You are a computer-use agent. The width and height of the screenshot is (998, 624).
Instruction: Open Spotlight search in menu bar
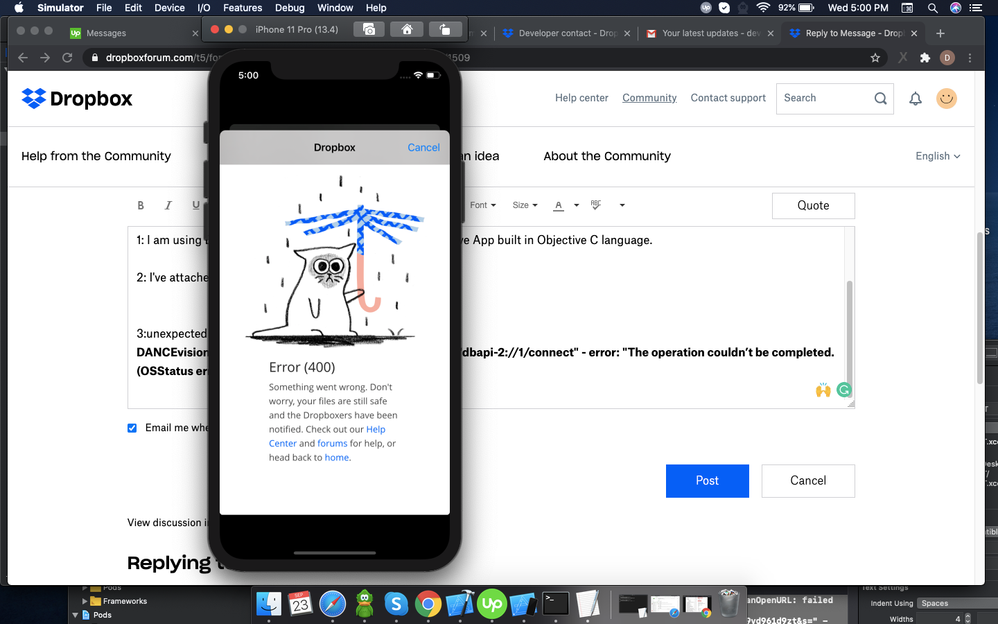pos(932,8)
